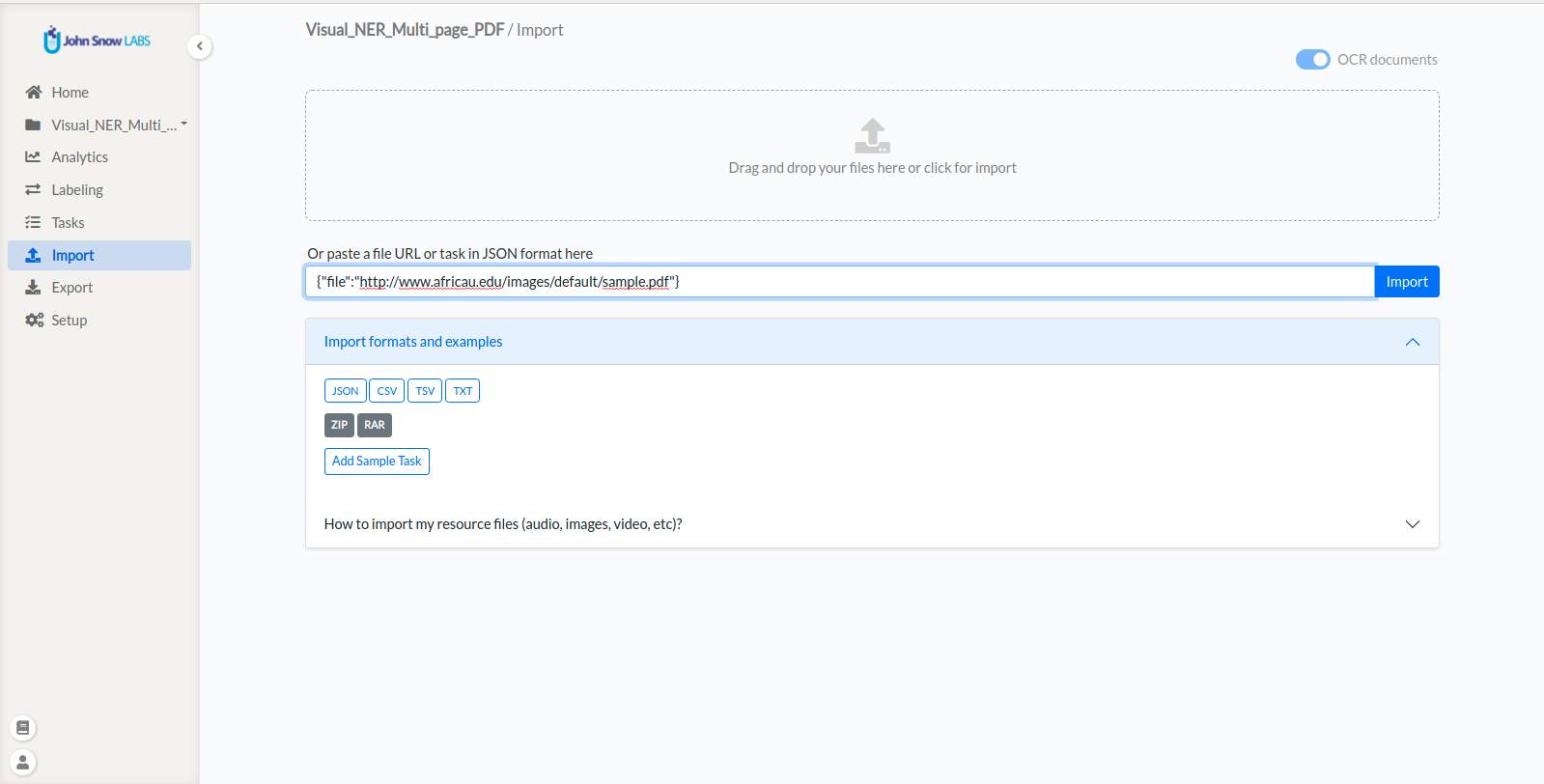Click the blue Import button
Image resolution: width=1544 pixels, height=784 pixels.
[x=1407, y=282]
